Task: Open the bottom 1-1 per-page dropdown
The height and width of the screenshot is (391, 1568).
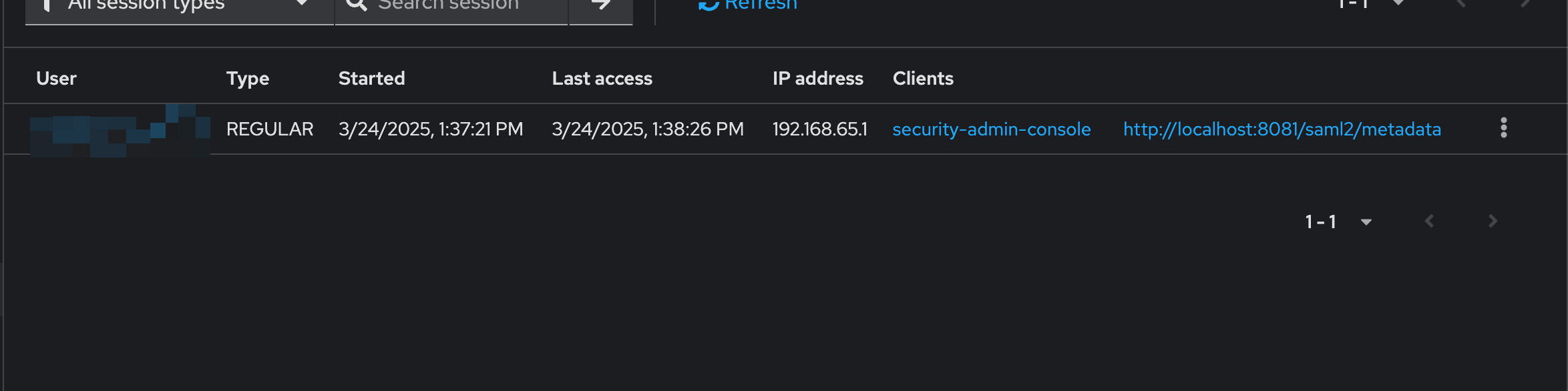Action: 1365,222
